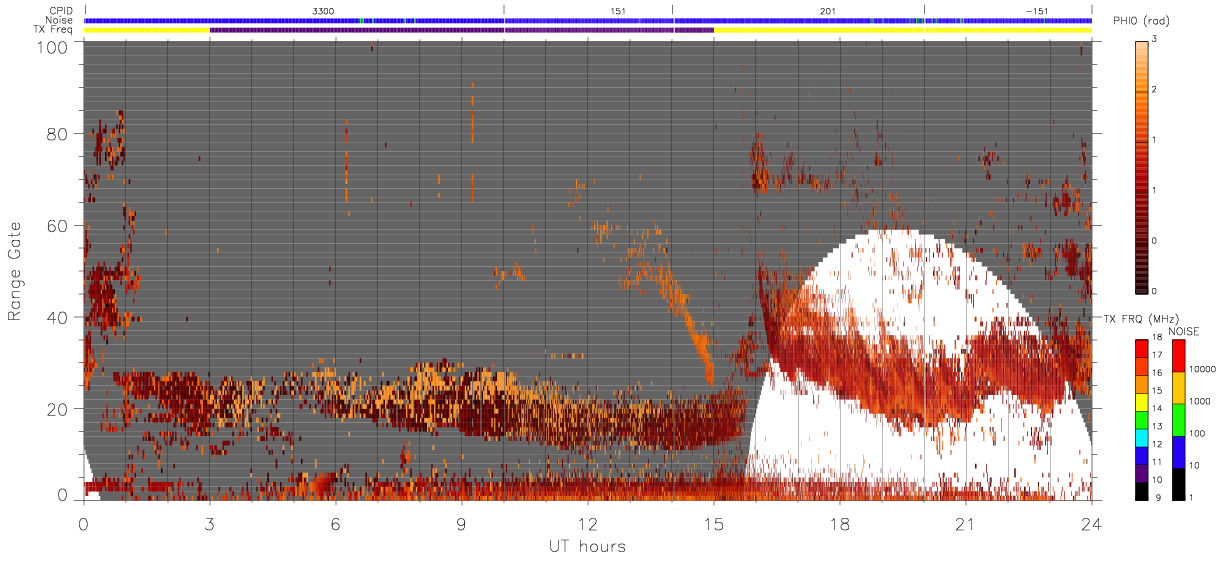Click the PHI0 gradient color bar
The image size is (1228, 567).
click(1143, 166)
